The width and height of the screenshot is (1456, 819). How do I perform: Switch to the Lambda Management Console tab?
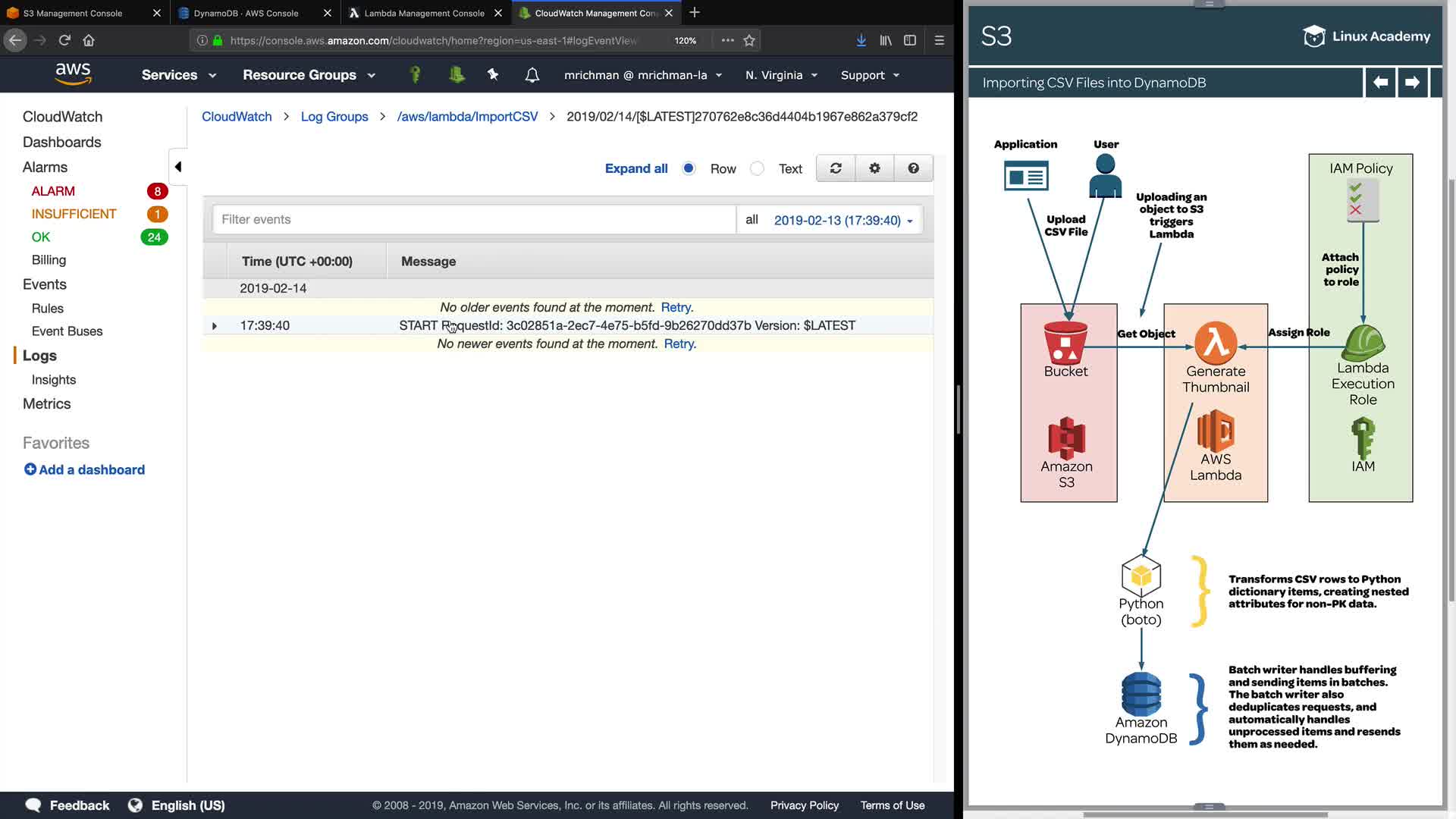424,13
